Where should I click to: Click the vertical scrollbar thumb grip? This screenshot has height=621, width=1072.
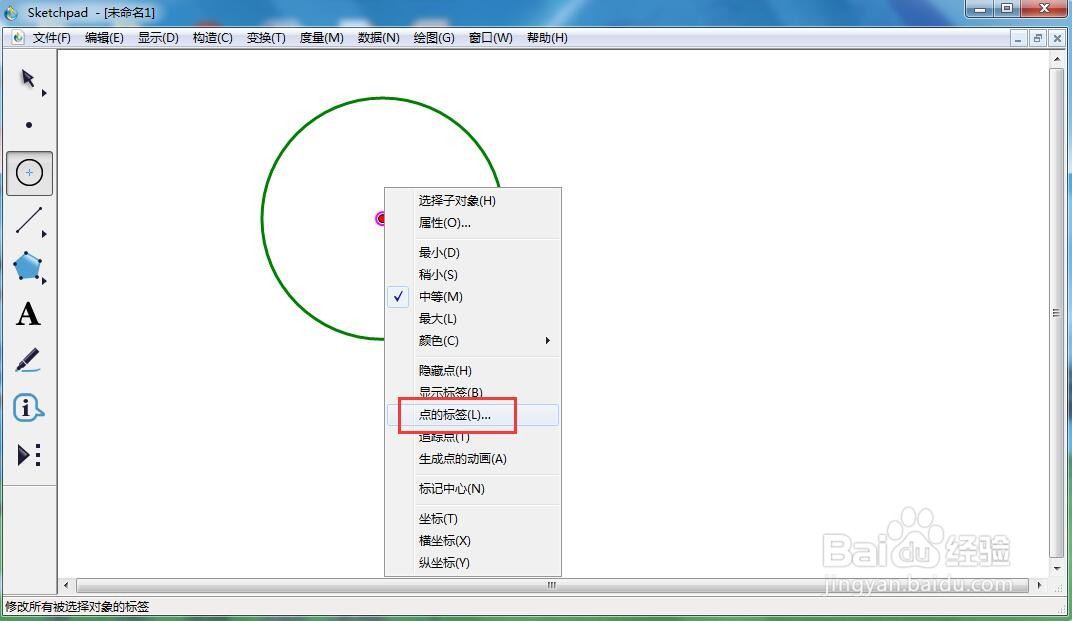pos(1057,313)
